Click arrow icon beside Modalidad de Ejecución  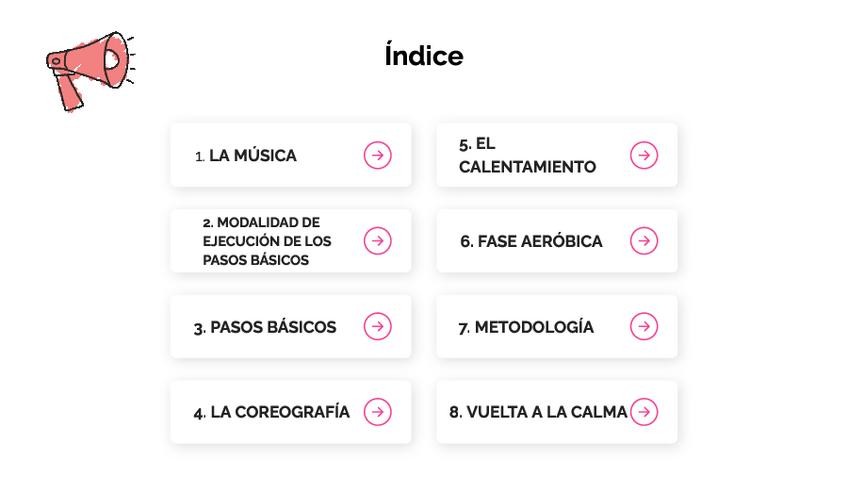377,241
